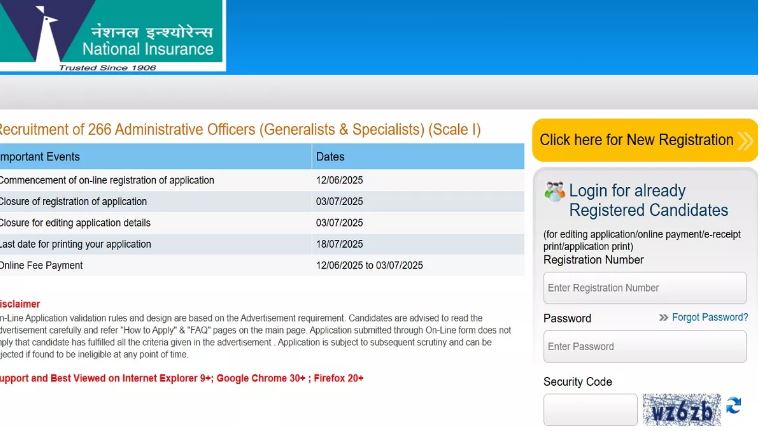This screenshot has height=431, width=763.
Task: Click Login for already Registered Candidates heading
Action: tap(648, 200)
